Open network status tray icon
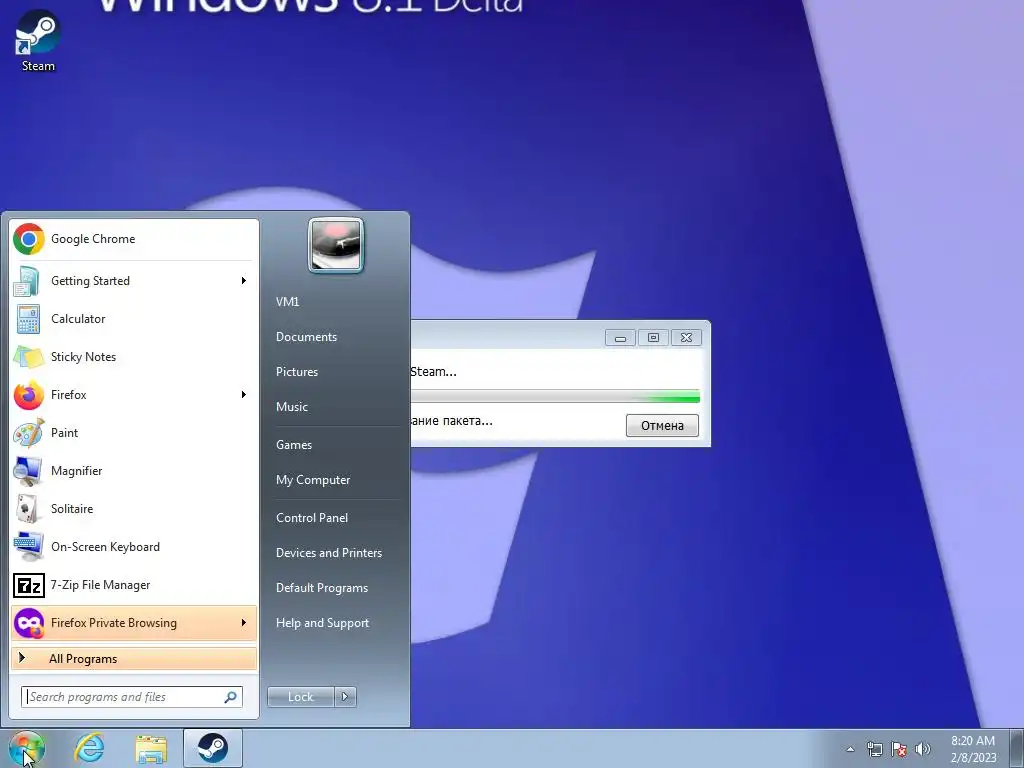Screen dimensions: 1024x768 (874, 749)
